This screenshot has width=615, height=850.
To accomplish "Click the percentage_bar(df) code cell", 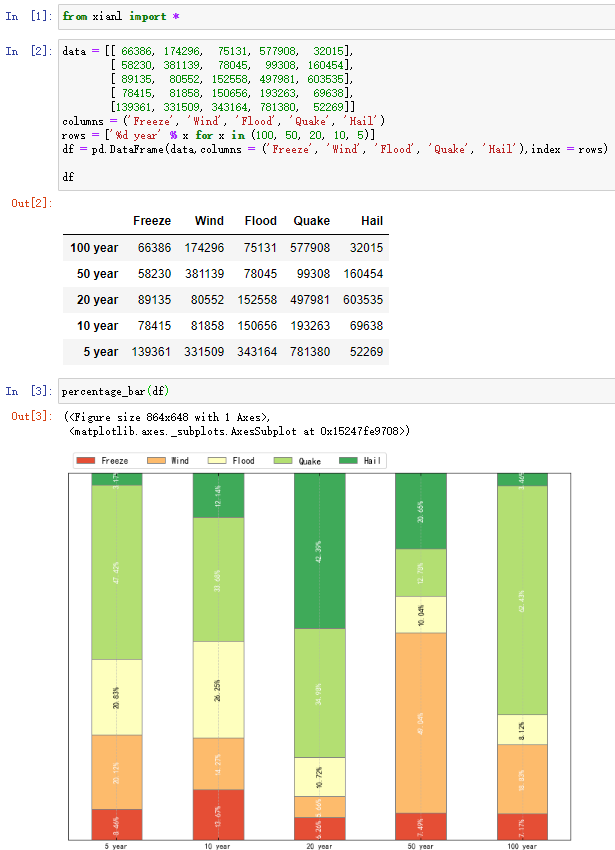I will pyautogui.click(x=336, y=391).
